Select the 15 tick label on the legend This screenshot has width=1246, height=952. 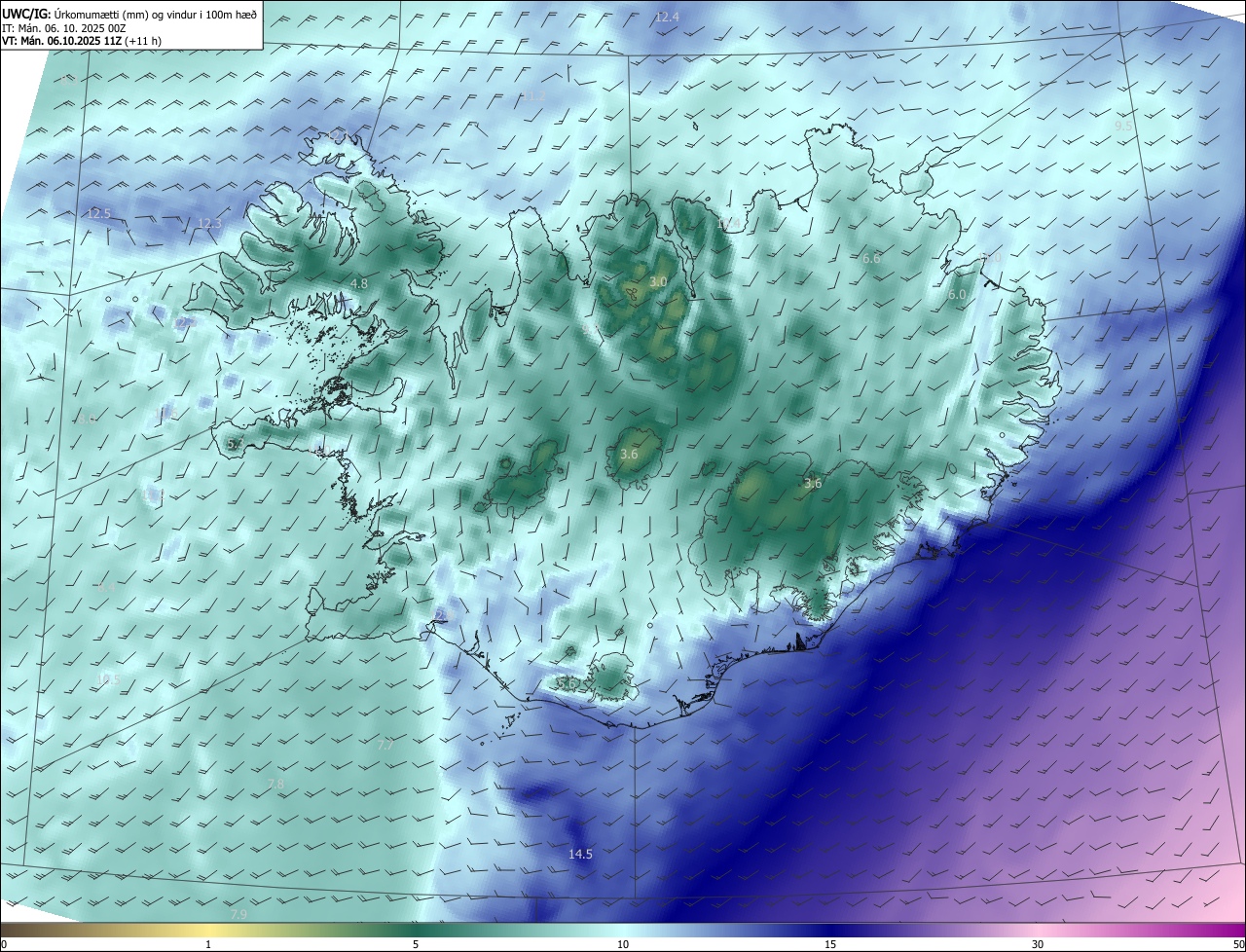tap(830, 944)
